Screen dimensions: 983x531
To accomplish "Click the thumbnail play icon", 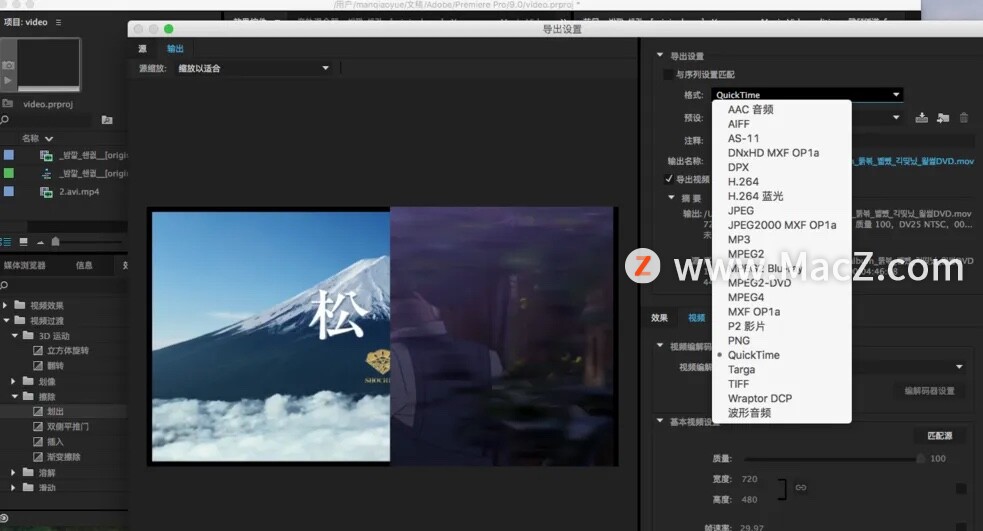I will pos(8,80).
